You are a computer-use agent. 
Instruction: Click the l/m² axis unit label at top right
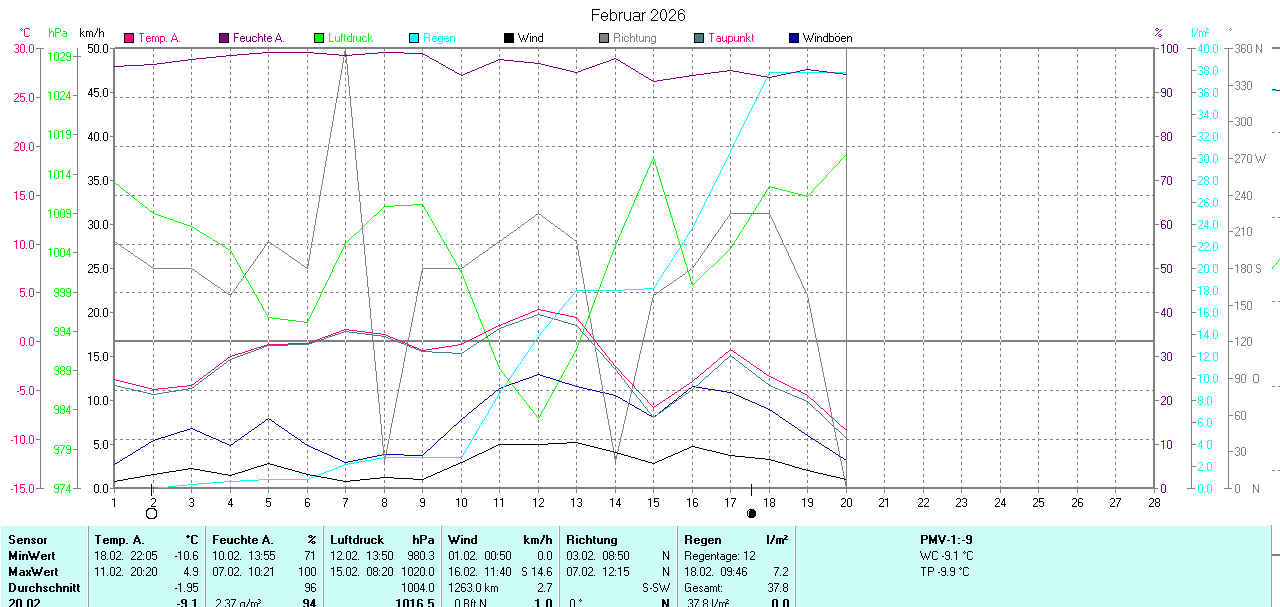[1200, 33]
